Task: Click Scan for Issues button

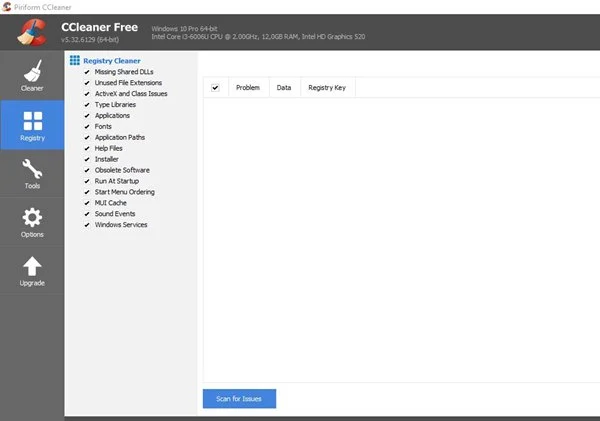Action: point(239,398)
